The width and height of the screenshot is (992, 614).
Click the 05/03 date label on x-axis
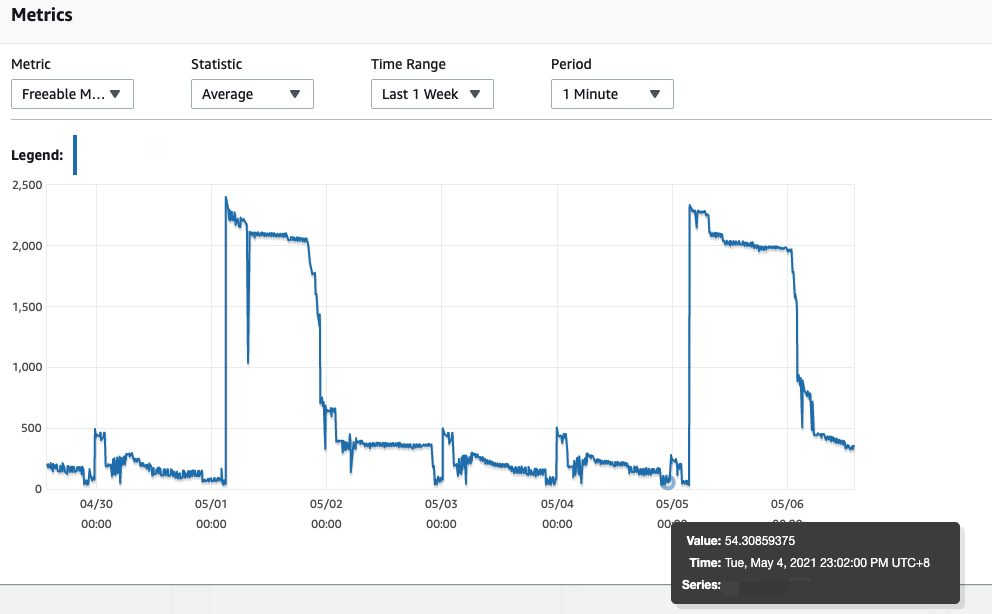[442, 505]
